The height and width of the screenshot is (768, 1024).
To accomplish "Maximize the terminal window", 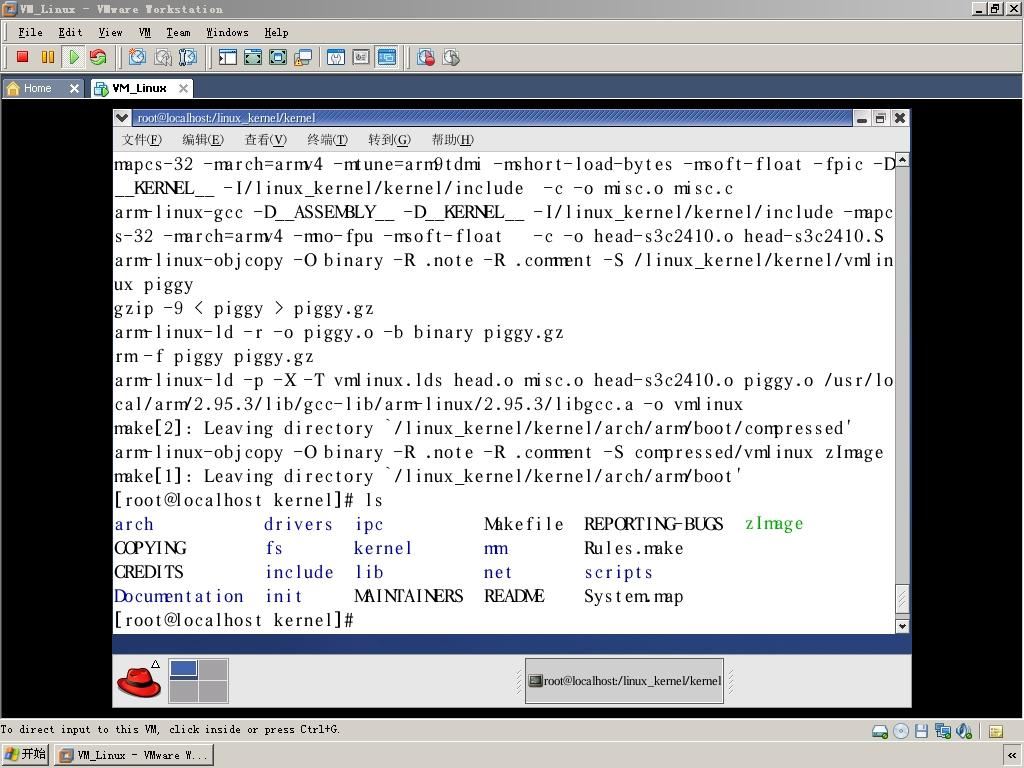I will [x=880, y=118].
